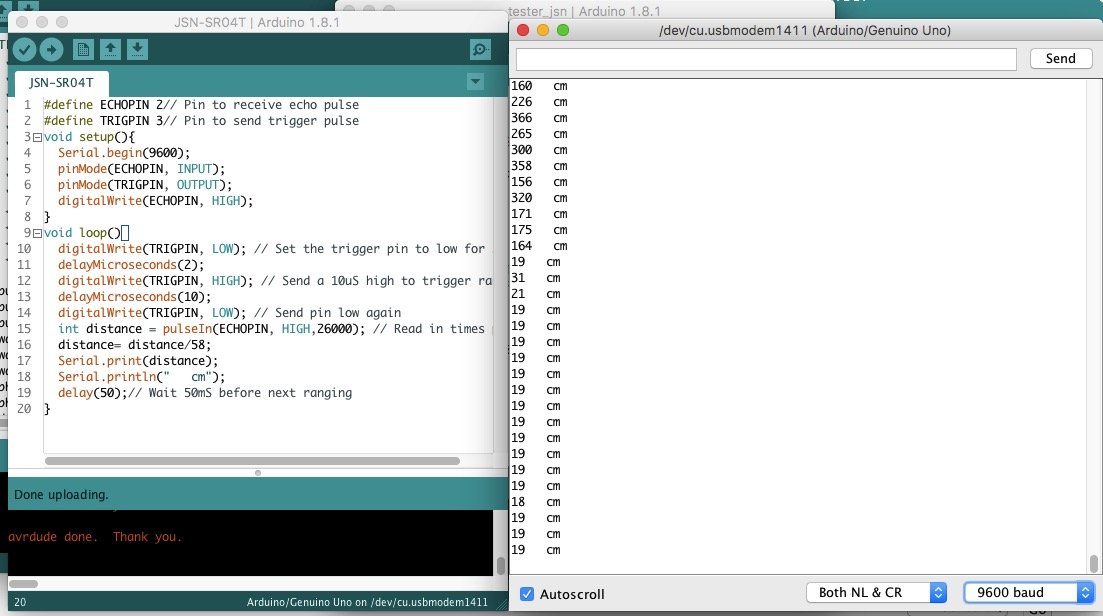Create a new sketch with New icon
The image size is (1103, 616).
coord(83,49)
